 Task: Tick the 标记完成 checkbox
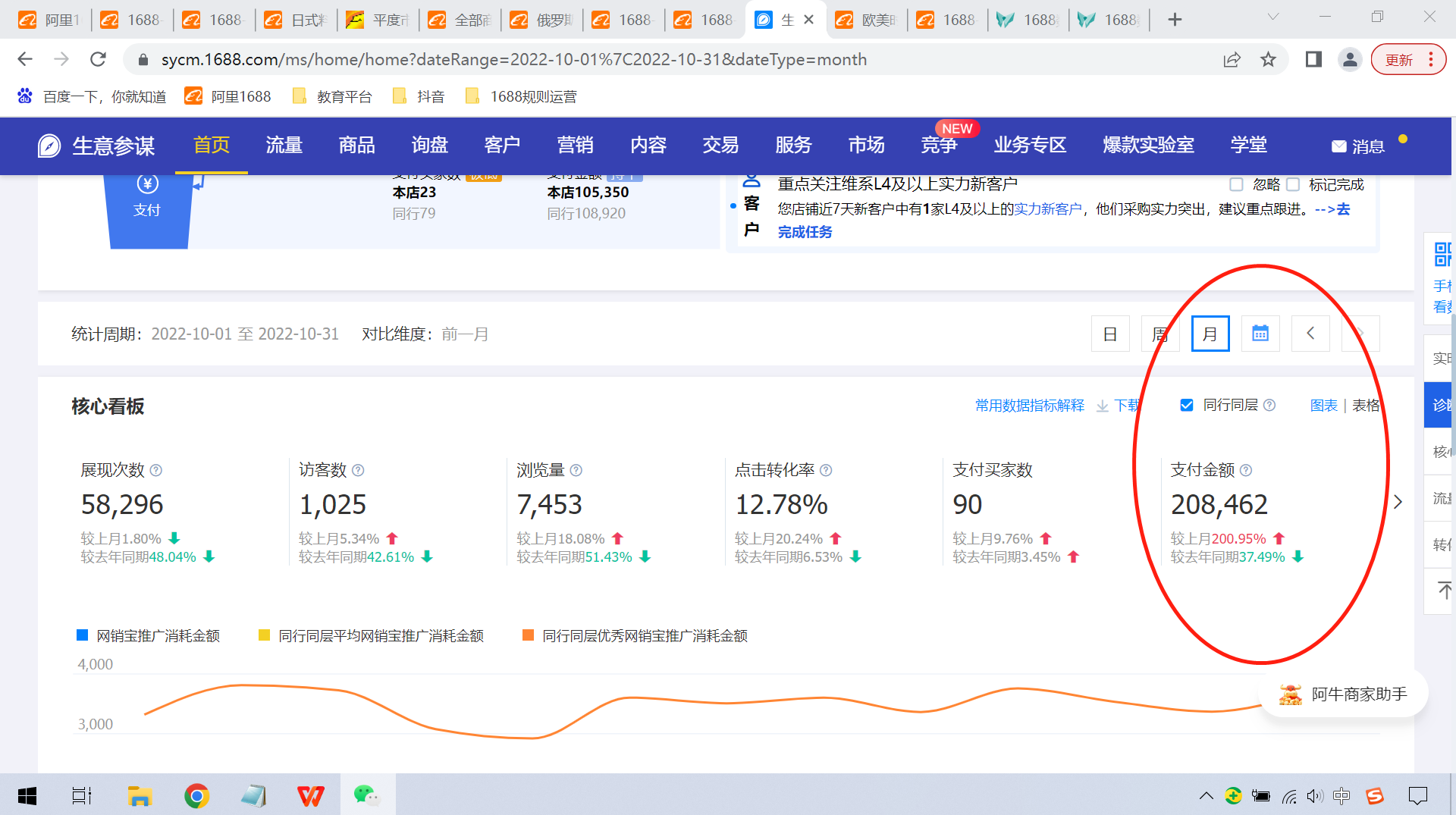[x=1293, y=184]
